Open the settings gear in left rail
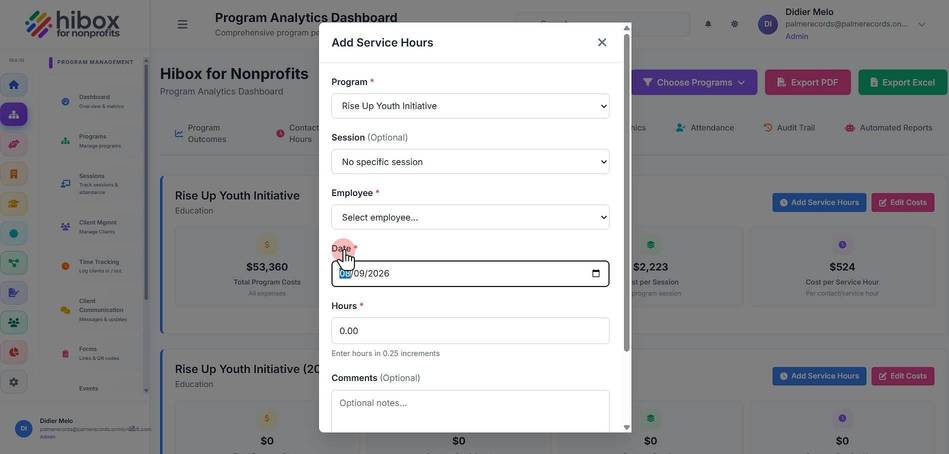949x454 pixels. pos(13,382)
